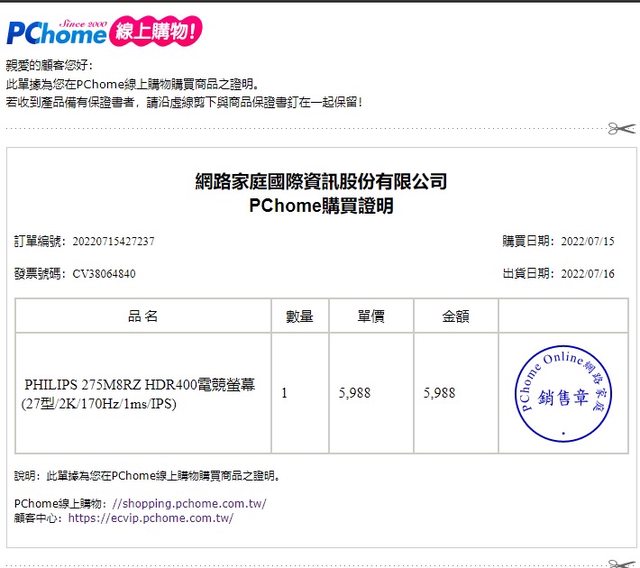The width and height of the screenshot is (640, 568).
Task: Click the PChome logo
Action: coord(56,31)
